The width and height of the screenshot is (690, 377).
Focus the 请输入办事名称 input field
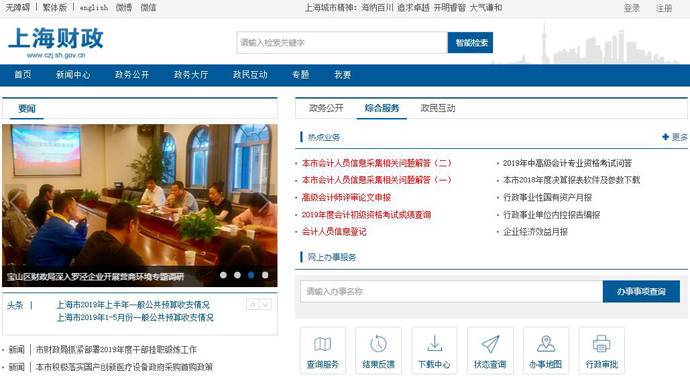pos(451,291)
